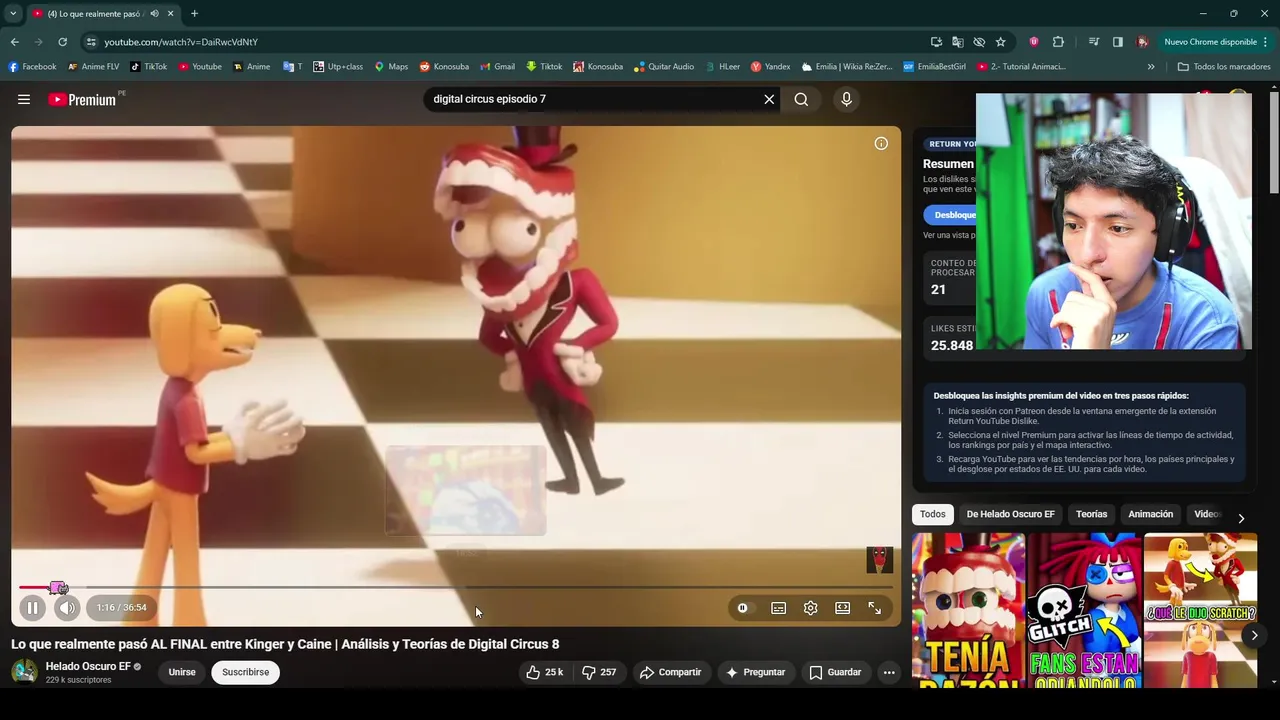The height and width of the screenshot is (720, 1280).
Task: Open the Anime FLV bookmark
Action: (x=94, y=67)
